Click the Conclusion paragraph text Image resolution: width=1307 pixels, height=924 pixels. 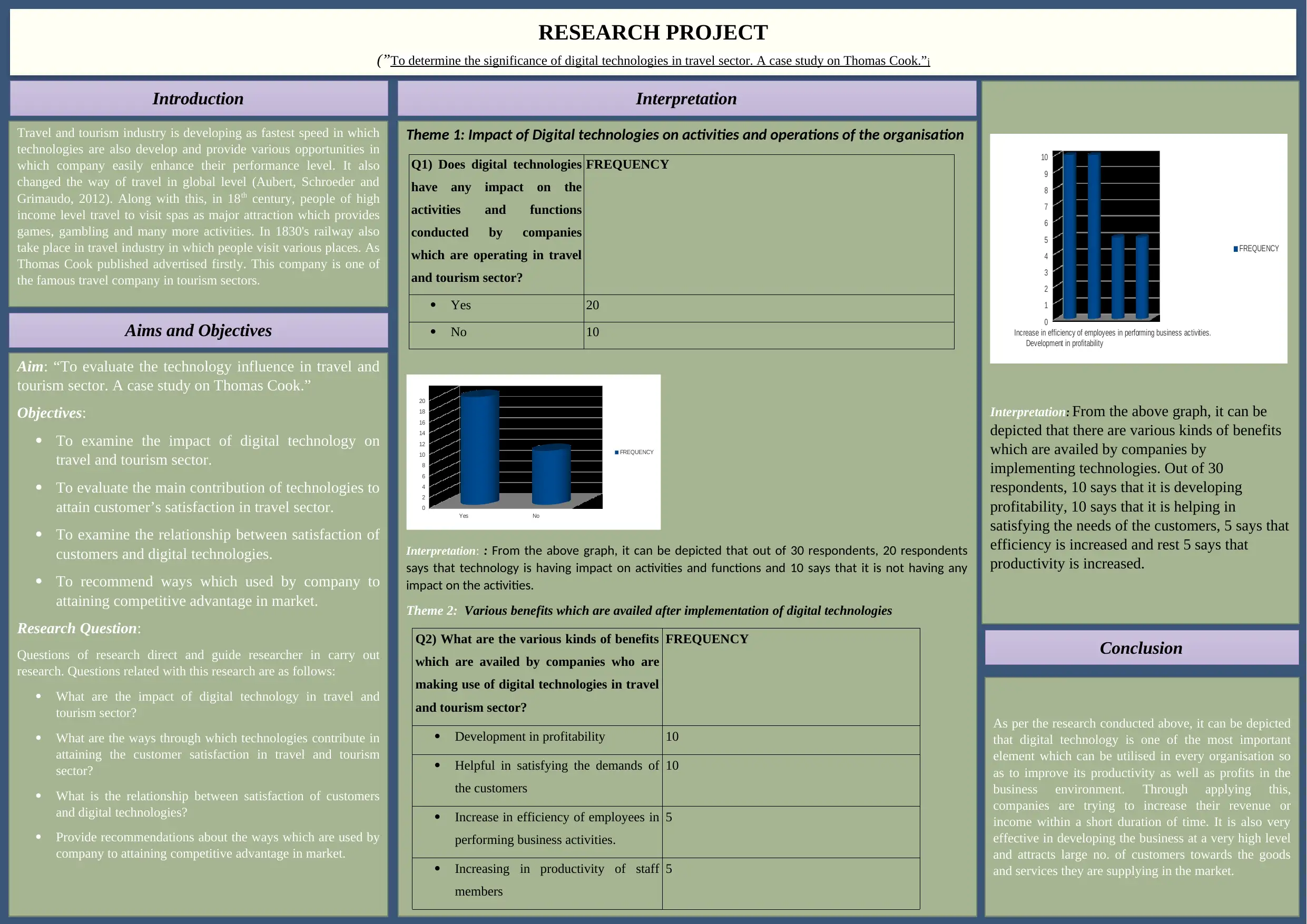pos(1142,797)
